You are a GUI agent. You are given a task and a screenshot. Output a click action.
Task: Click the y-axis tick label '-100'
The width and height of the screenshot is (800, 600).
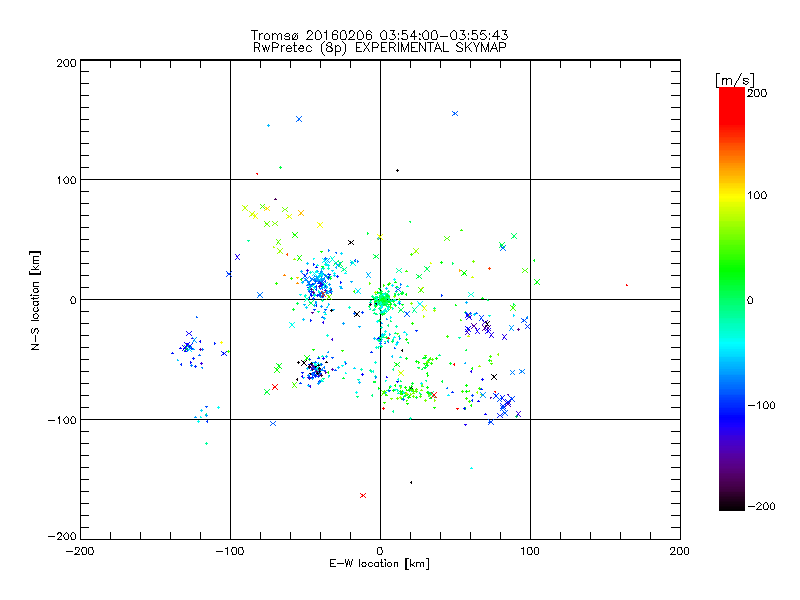tap(62, 420)
